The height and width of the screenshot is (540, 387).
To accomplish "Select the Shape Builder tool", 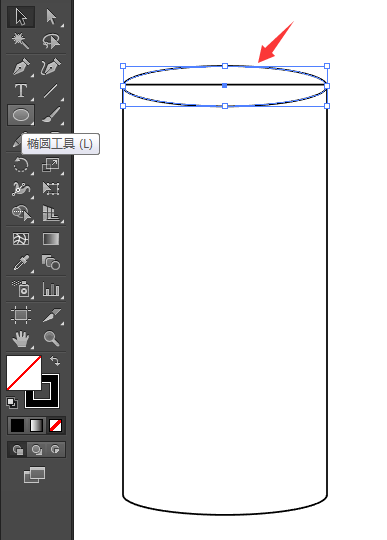I will pyautogui.click(x=21, y=213).
